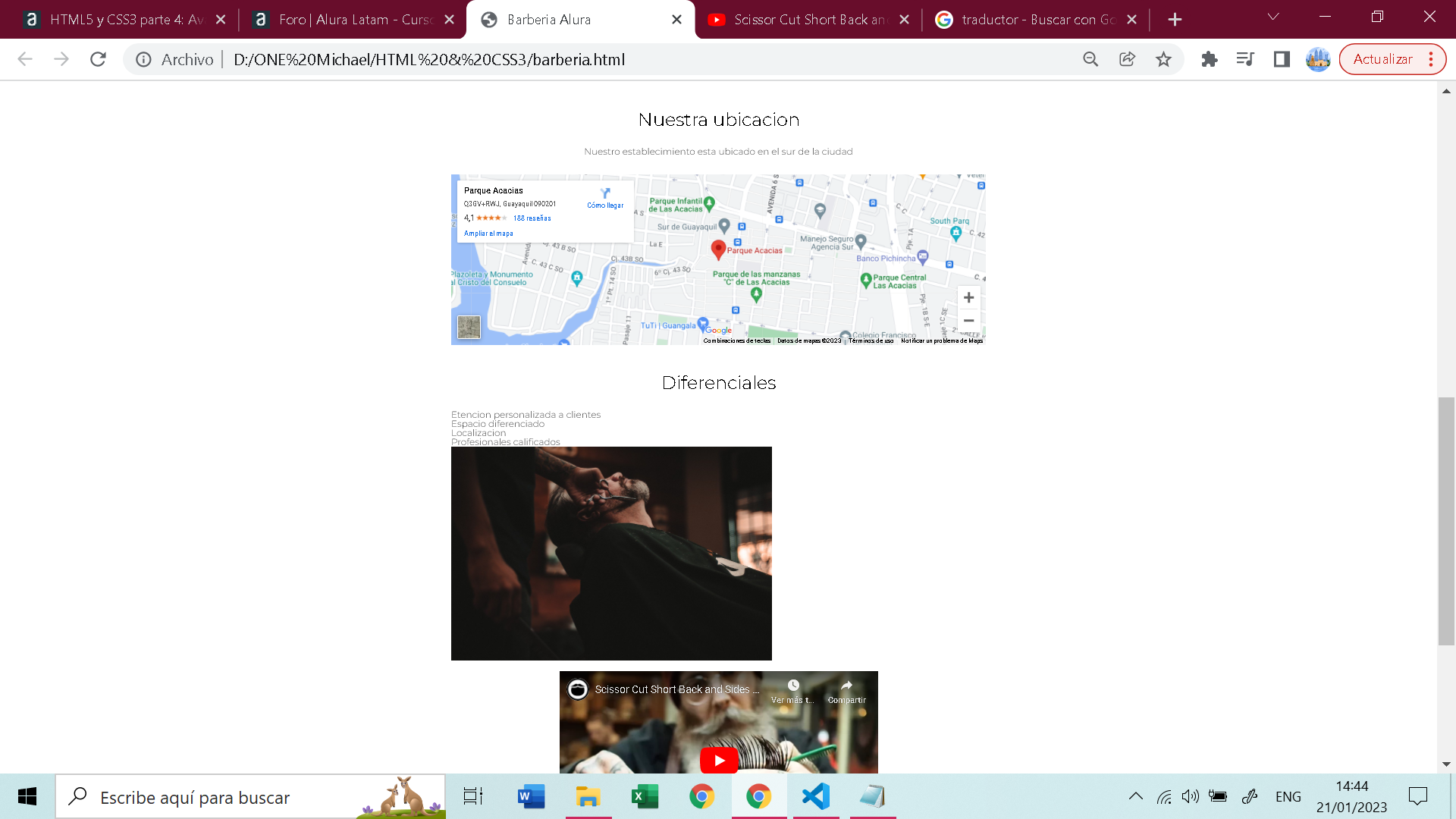Open Términos de uso map link
The image size is (1456, 819).
tap(871, 341)
